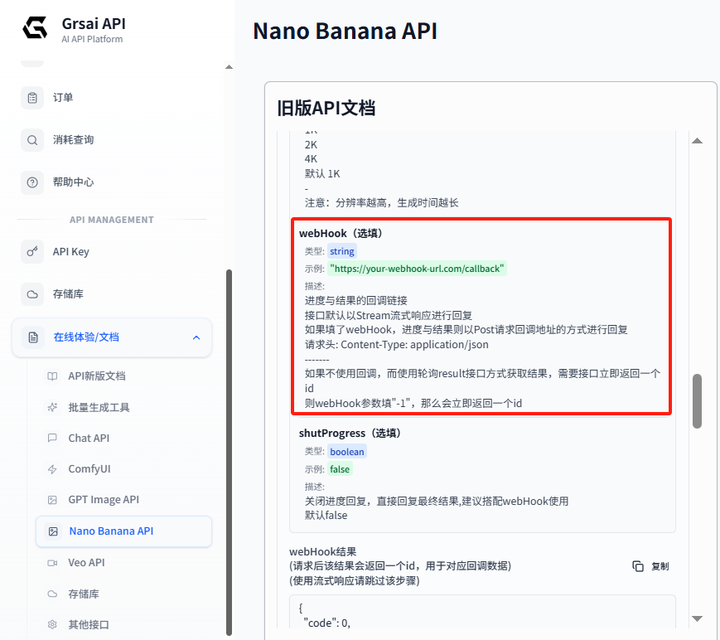The image size is (720, 640).
Task: Open the 订单 clipboard icon
Action: pos(32,98)
